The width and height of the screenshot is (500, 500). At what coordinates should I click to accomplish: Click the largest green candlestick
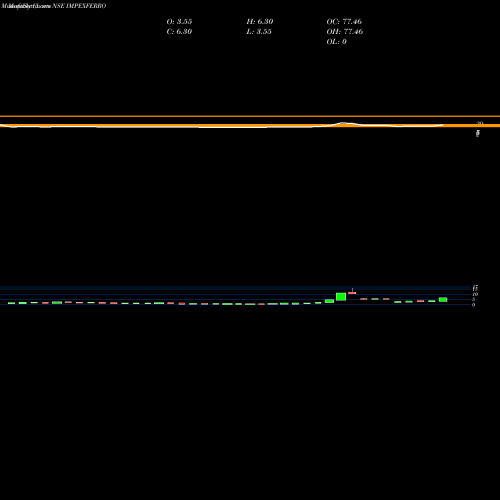coord(341,297)
